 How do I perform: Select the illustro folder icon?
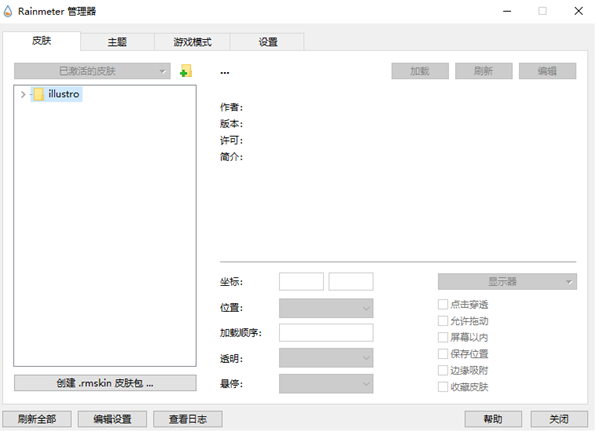coord(38,94)
